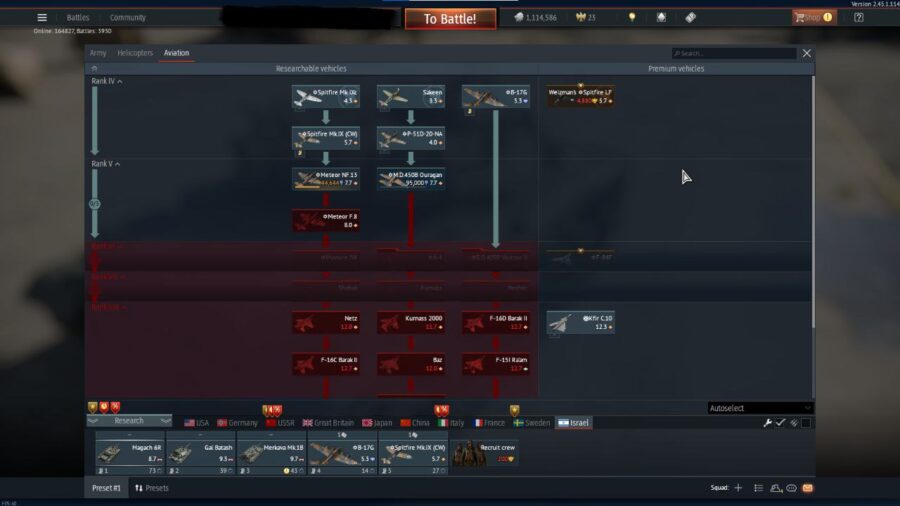
Task: Open the Autoselect dropdown
Action: 760,408
